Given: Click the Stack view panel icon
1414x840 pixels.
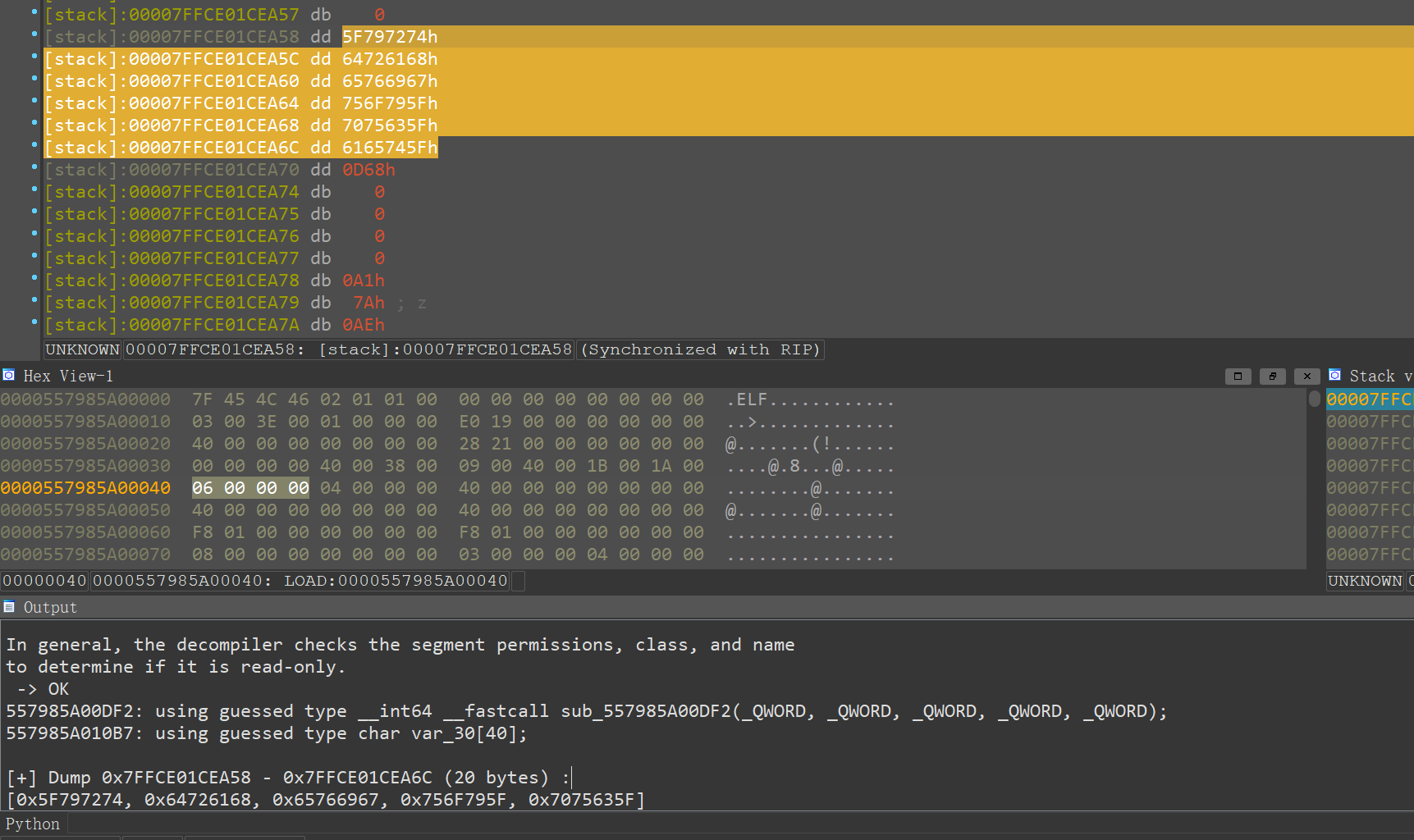Looking at the screenshot, I should 1335,376.
